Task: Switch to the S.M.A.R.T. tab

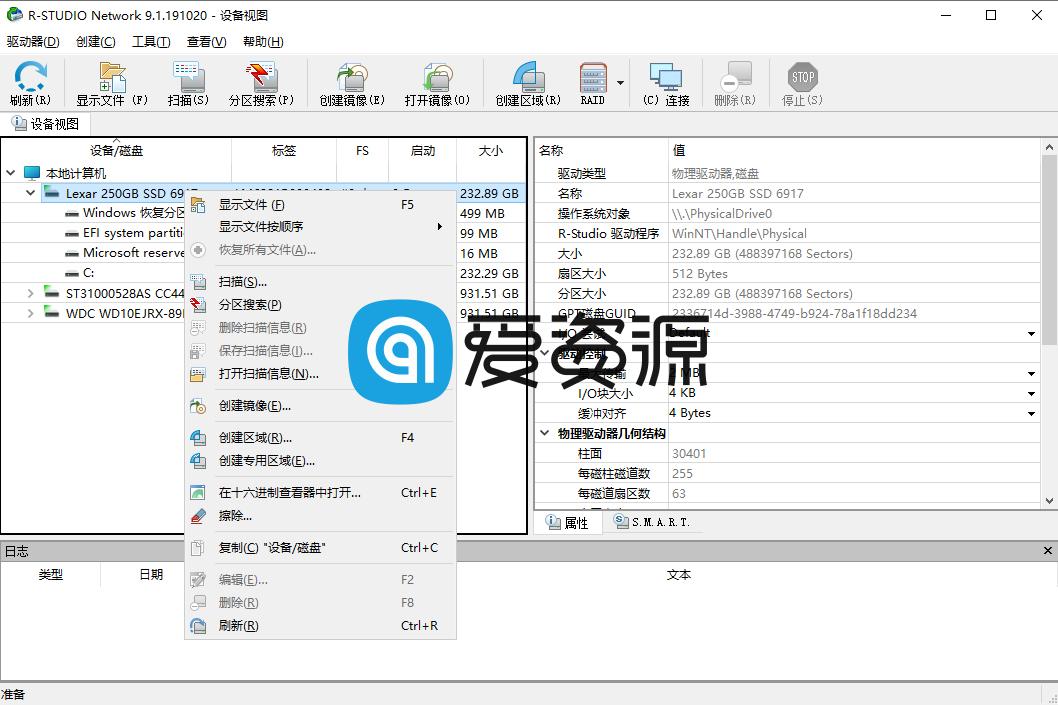Action: (x=652, y=521)
